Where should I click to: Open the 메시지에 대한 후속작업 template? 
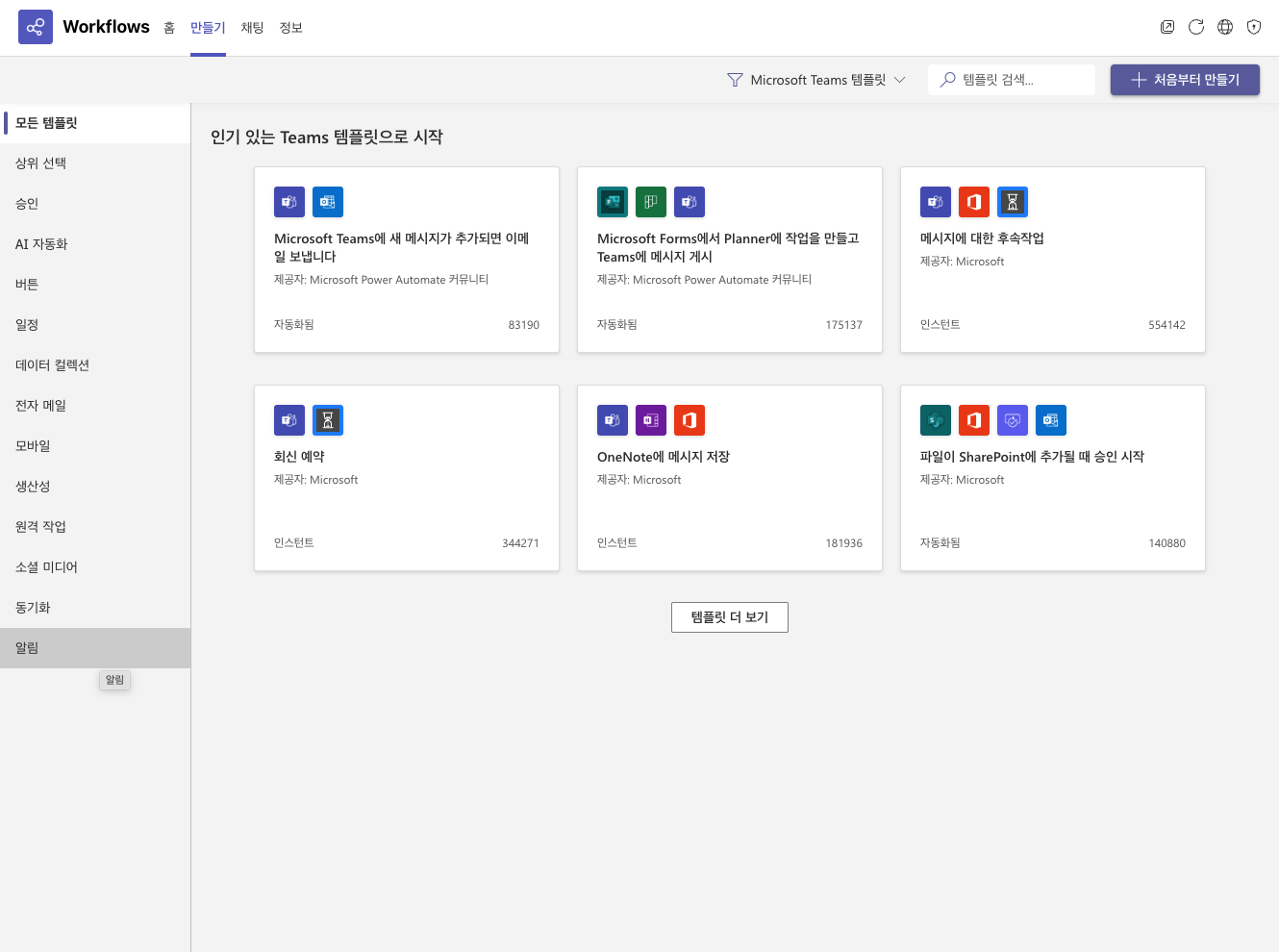(1053, 260)
